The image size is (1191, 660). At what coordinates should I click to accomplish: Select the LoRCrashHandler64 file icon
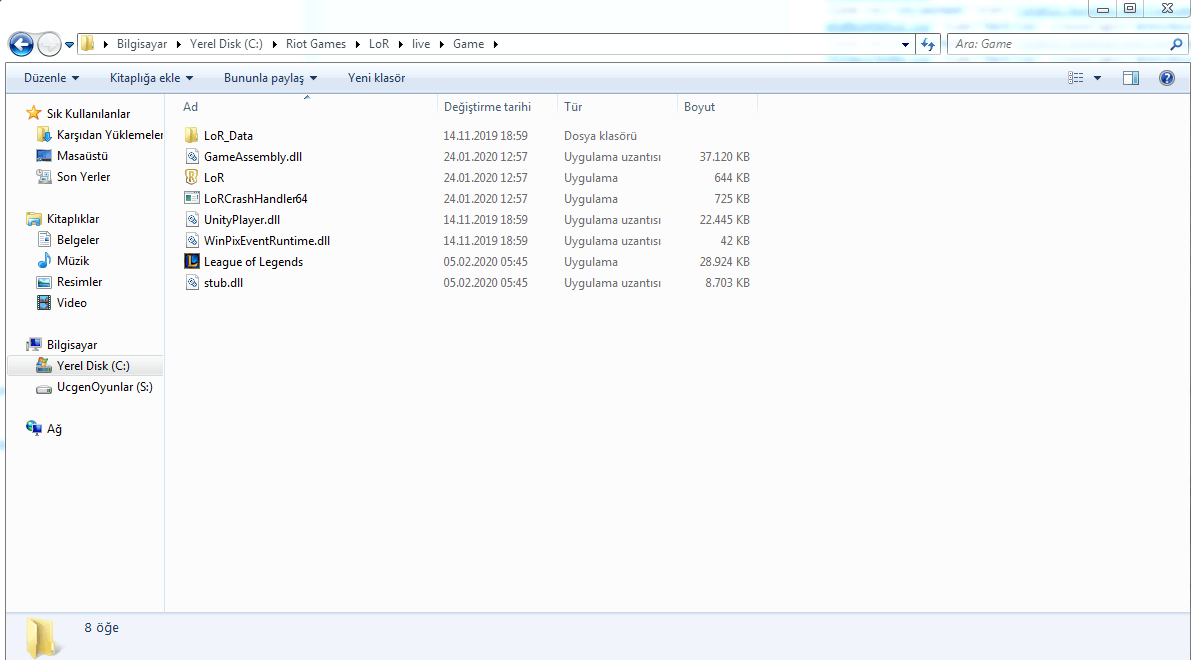point(191,198)
